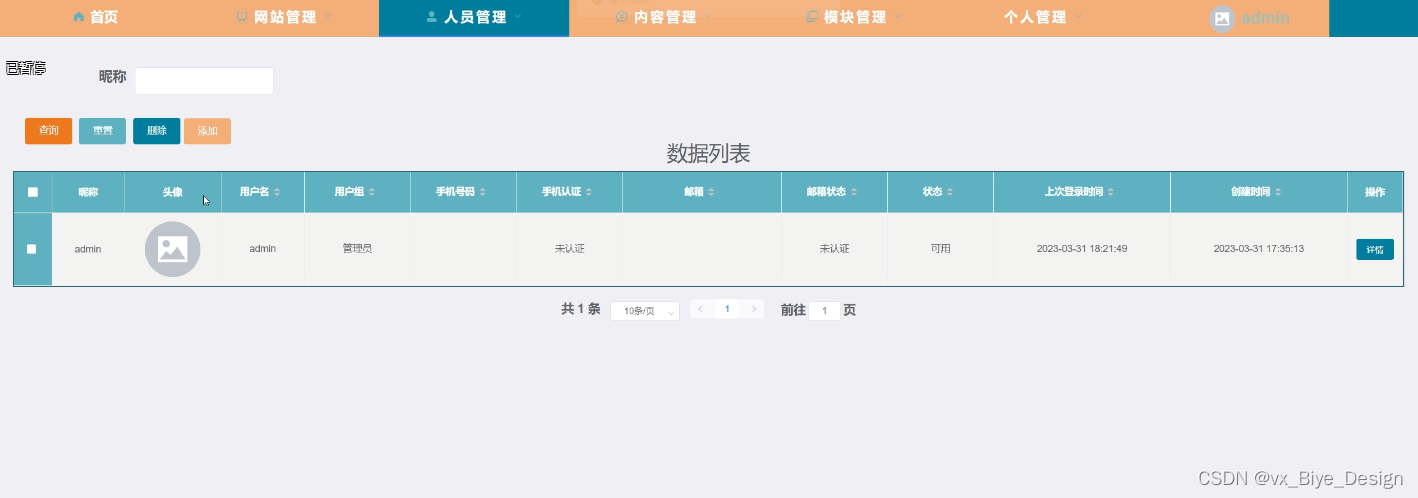Select page 1 in pagination
Screen dimensions: 1418x498
click(x=727, y=310)
